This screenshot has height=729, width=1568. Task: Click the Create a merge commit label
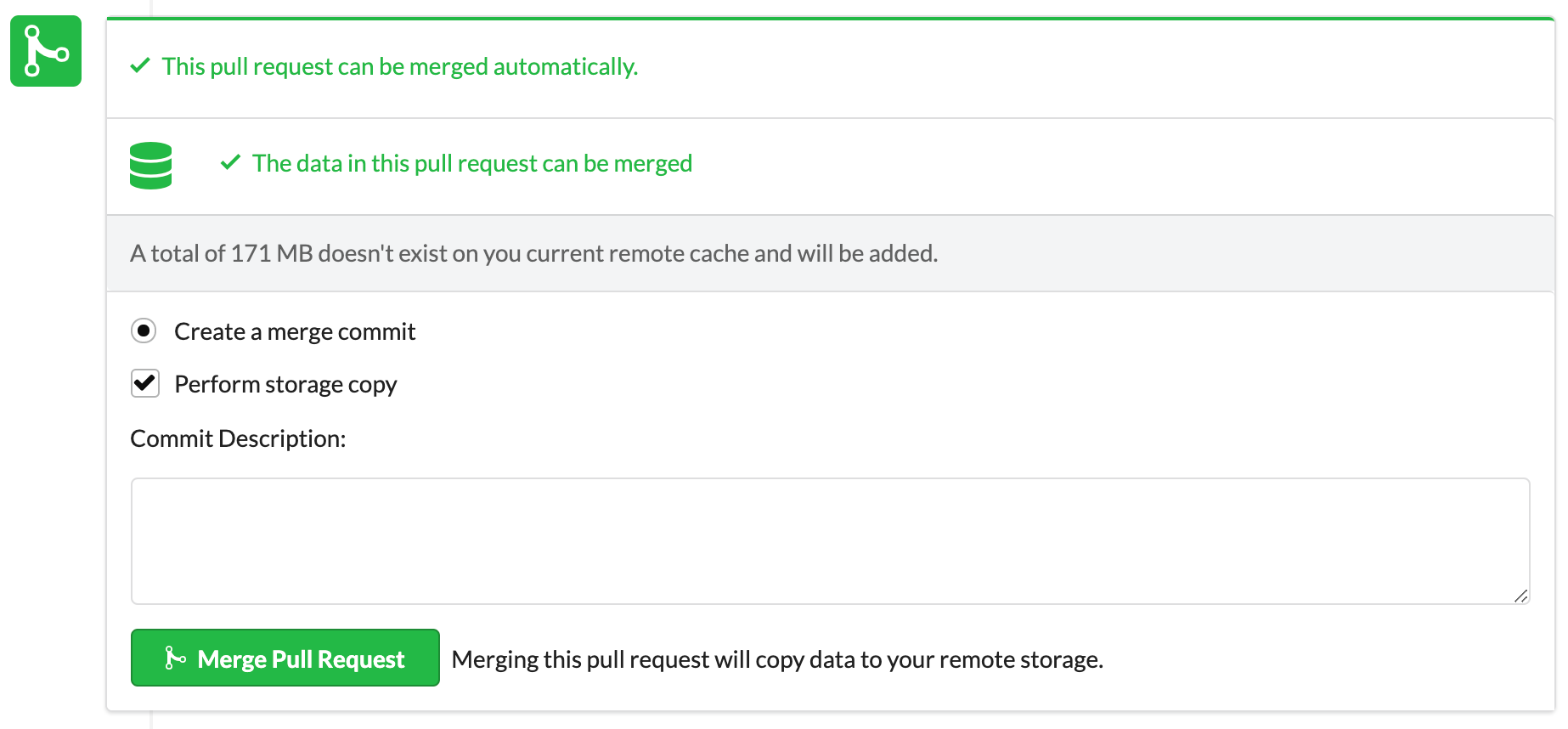click(x=294, y=331)
